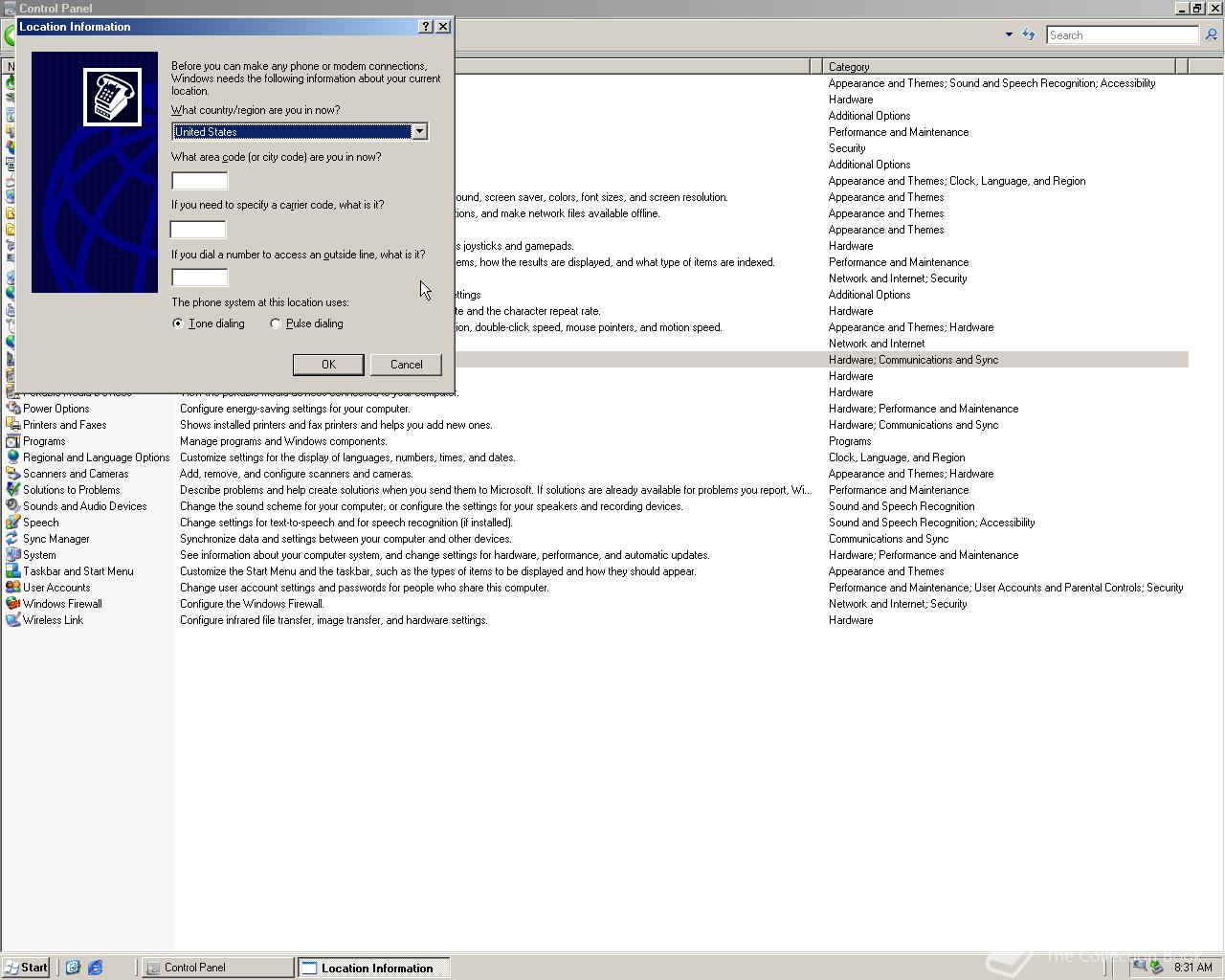Click the magnifier search icon in Control Panel

[x=1211, y=34]
